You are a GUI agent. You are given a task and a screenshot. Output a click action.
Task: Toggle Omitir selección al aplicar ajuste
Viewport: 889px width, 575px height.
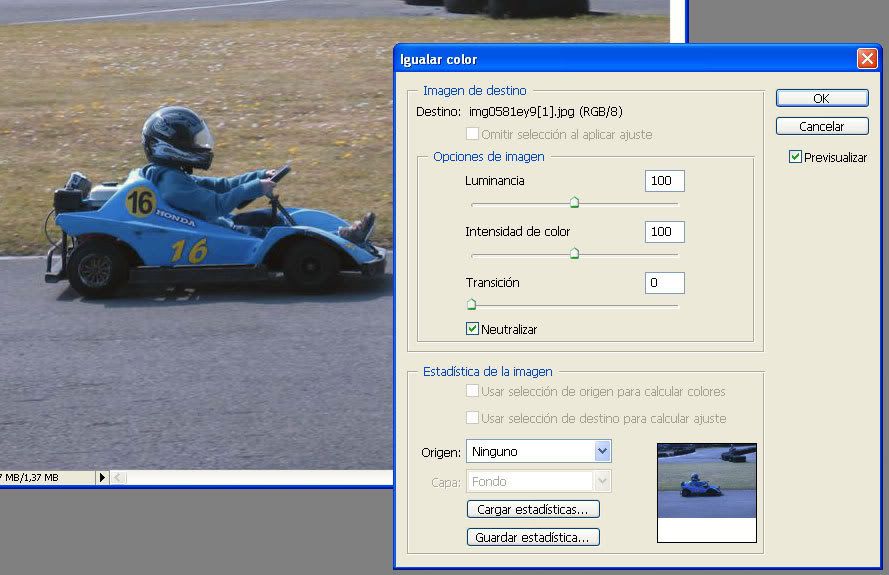coord(472,134)
